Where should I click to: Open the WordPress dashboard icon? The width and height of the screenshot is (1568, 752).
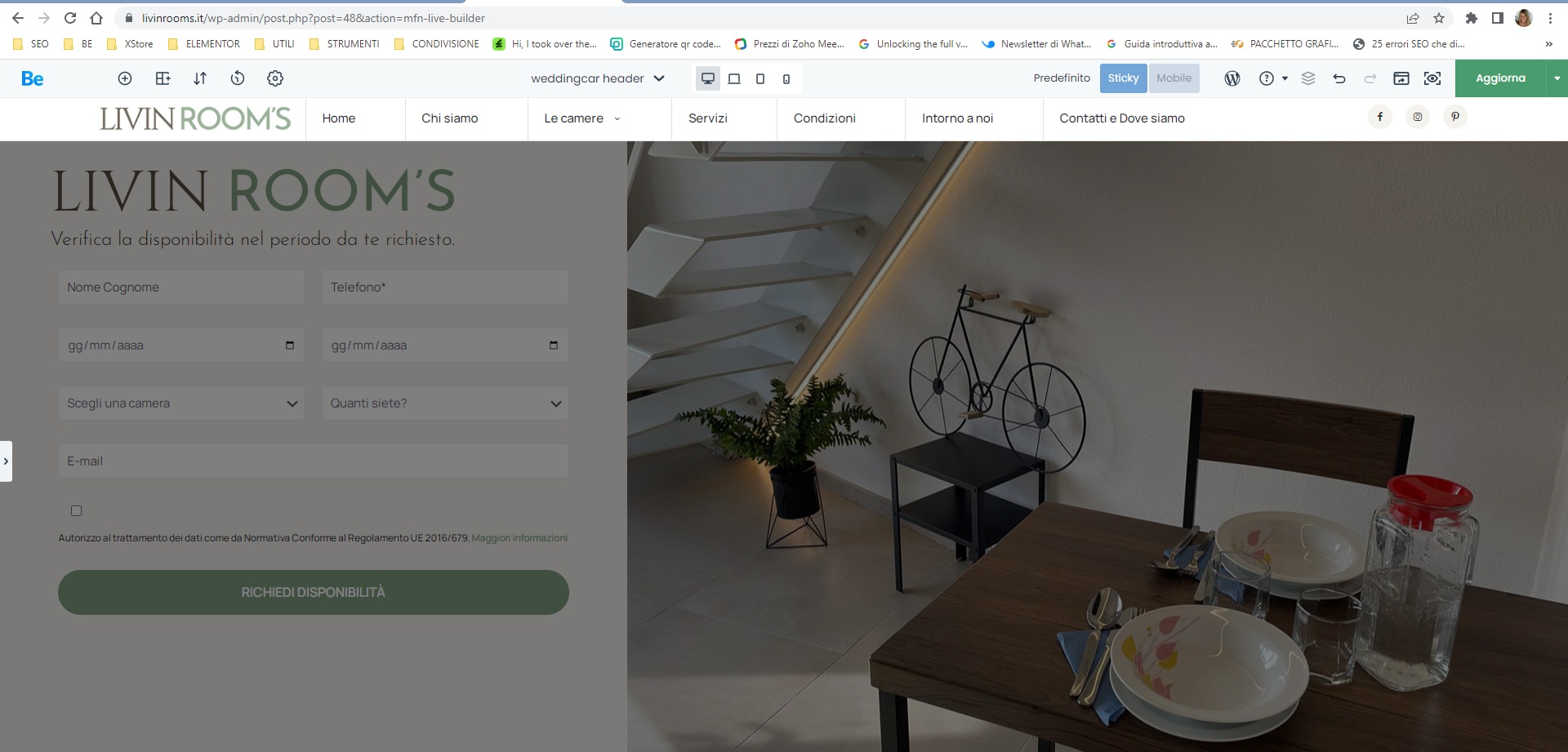1232,78
